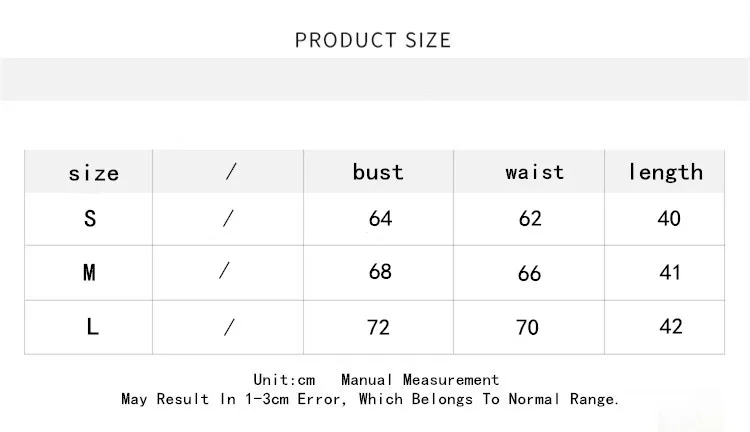Click waist value 66 for size M
This screenshot has width=750, height=432.
pos(529,274)
